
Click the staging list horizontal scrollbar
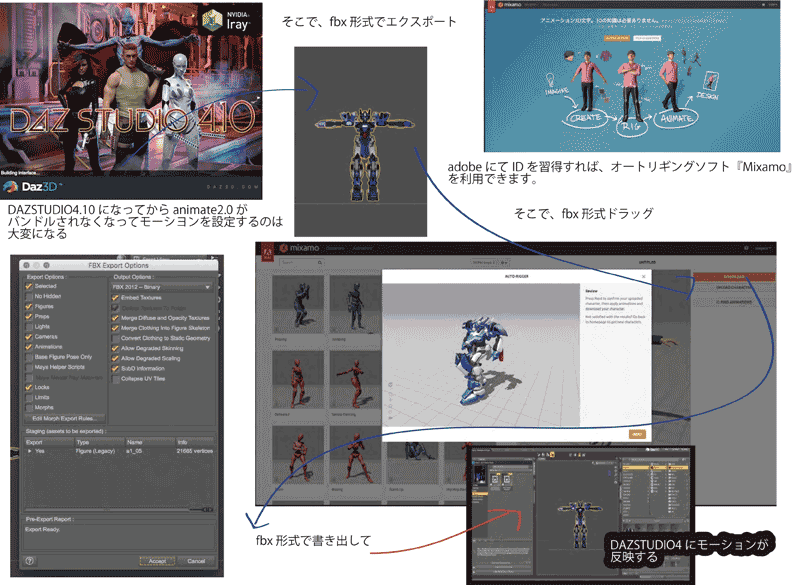[x=119, y=509]
